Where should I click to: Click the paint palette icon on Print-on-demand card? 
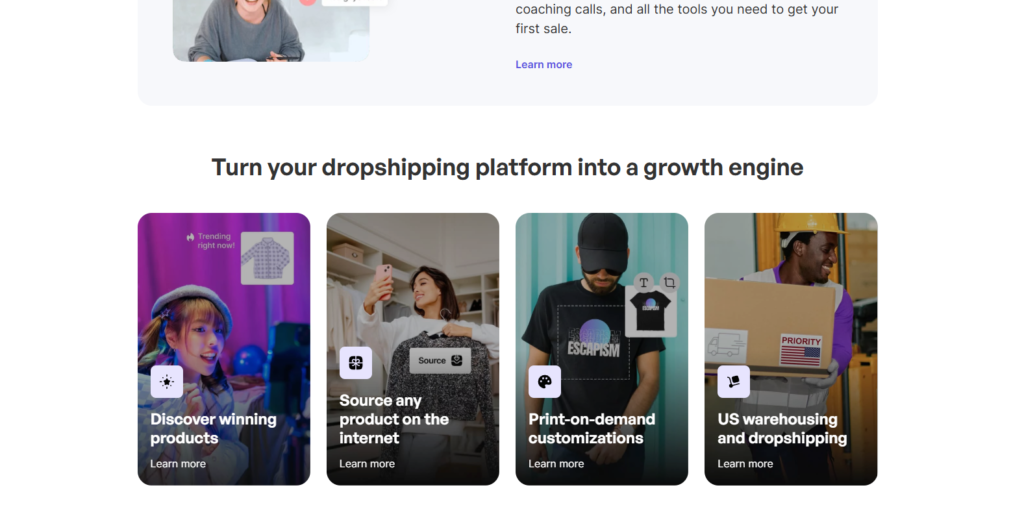(545, 382)
